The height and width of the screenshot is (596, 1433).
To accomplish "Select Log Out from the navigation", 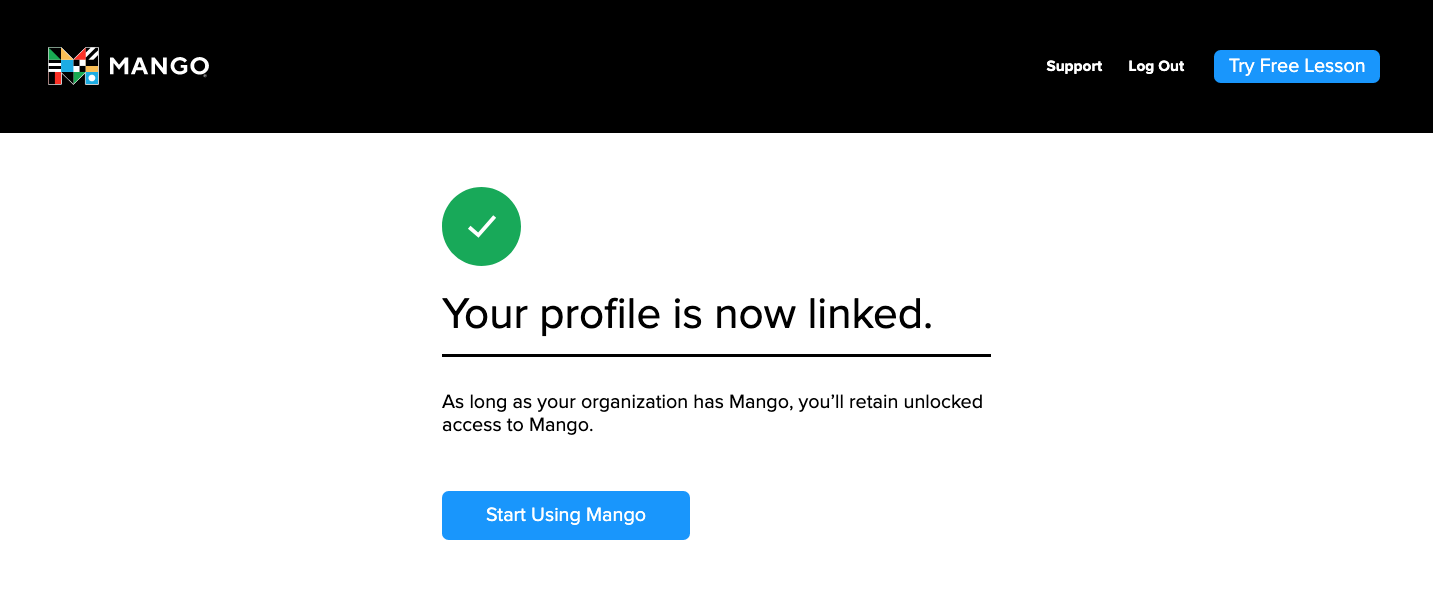I will pyautogui.click(x=1155, y=66).
